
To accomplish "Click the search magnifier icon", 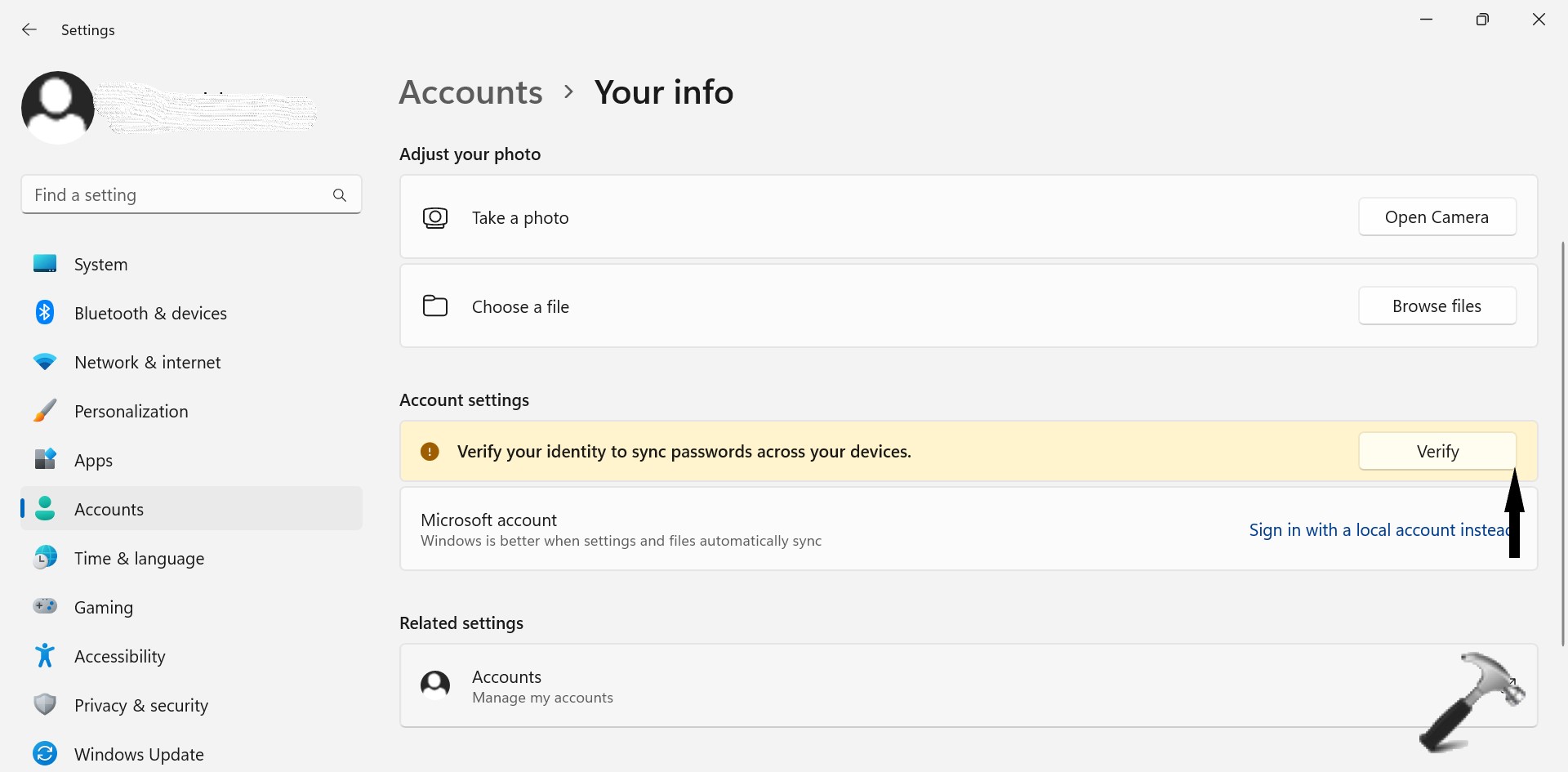I will pos(340,195).
